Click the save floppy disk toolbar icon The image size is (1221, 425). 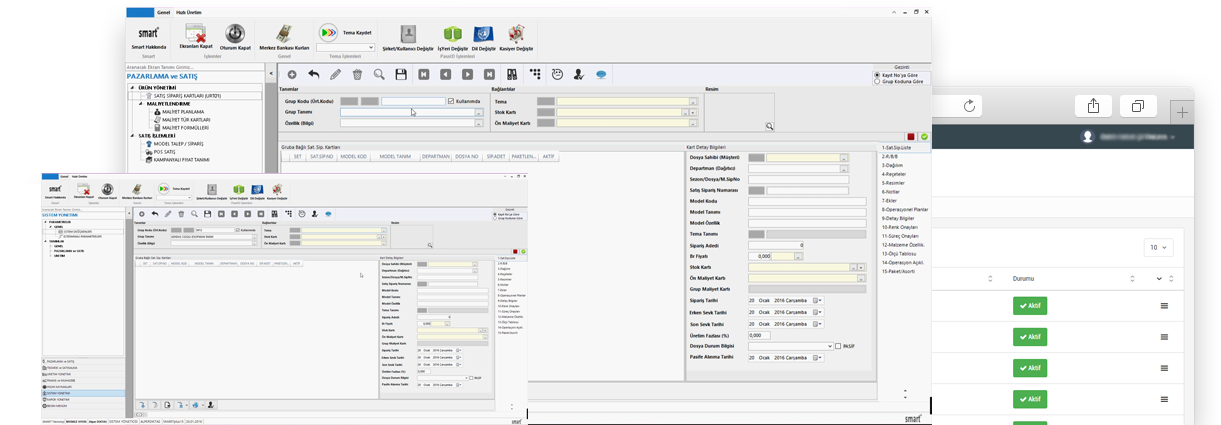(401, 74)
